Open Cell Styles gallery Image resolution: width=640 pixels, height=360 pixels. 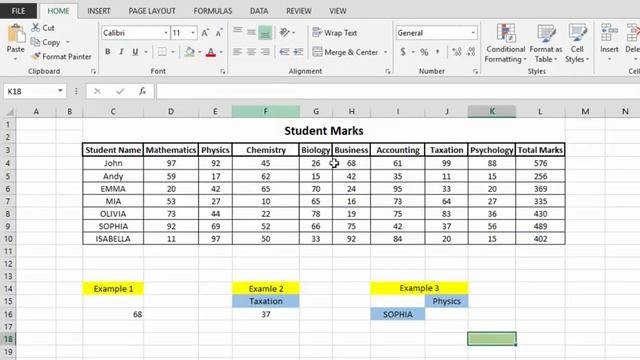click(577, 43)
